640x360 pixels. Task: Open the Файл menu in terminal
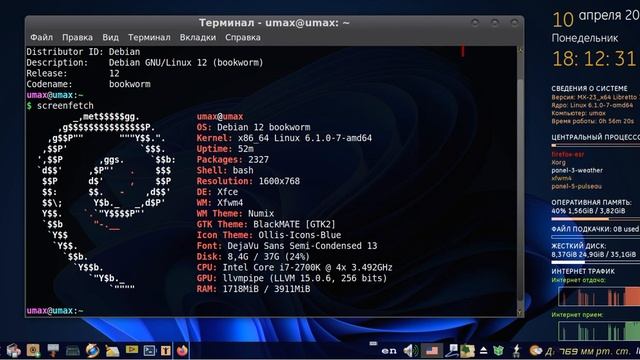pos(41,38)
